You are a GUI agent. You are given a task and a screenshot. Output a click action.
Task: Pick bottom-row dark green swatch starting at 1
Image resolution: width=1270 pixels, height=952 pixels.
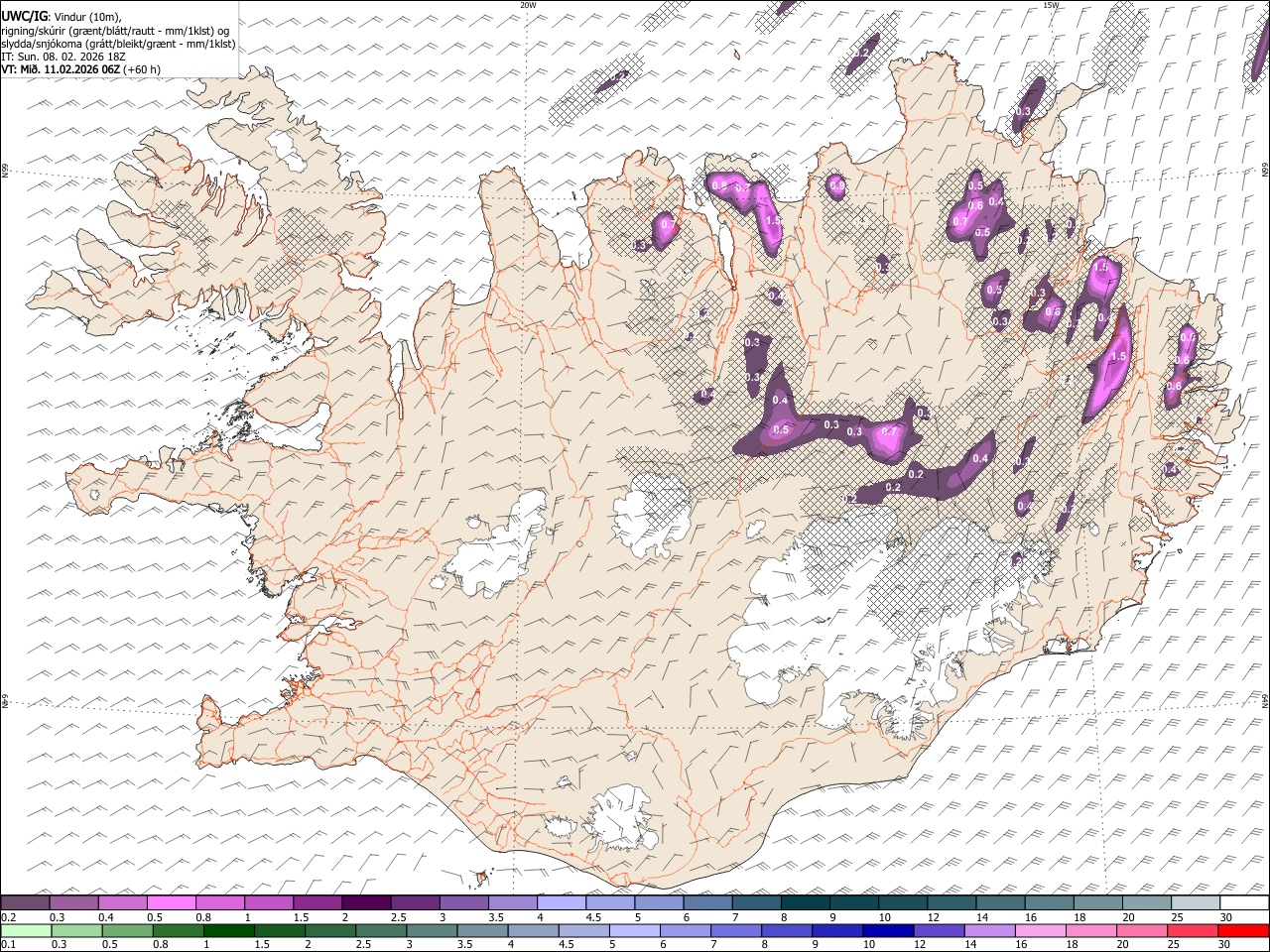click(x=228, y=931)
